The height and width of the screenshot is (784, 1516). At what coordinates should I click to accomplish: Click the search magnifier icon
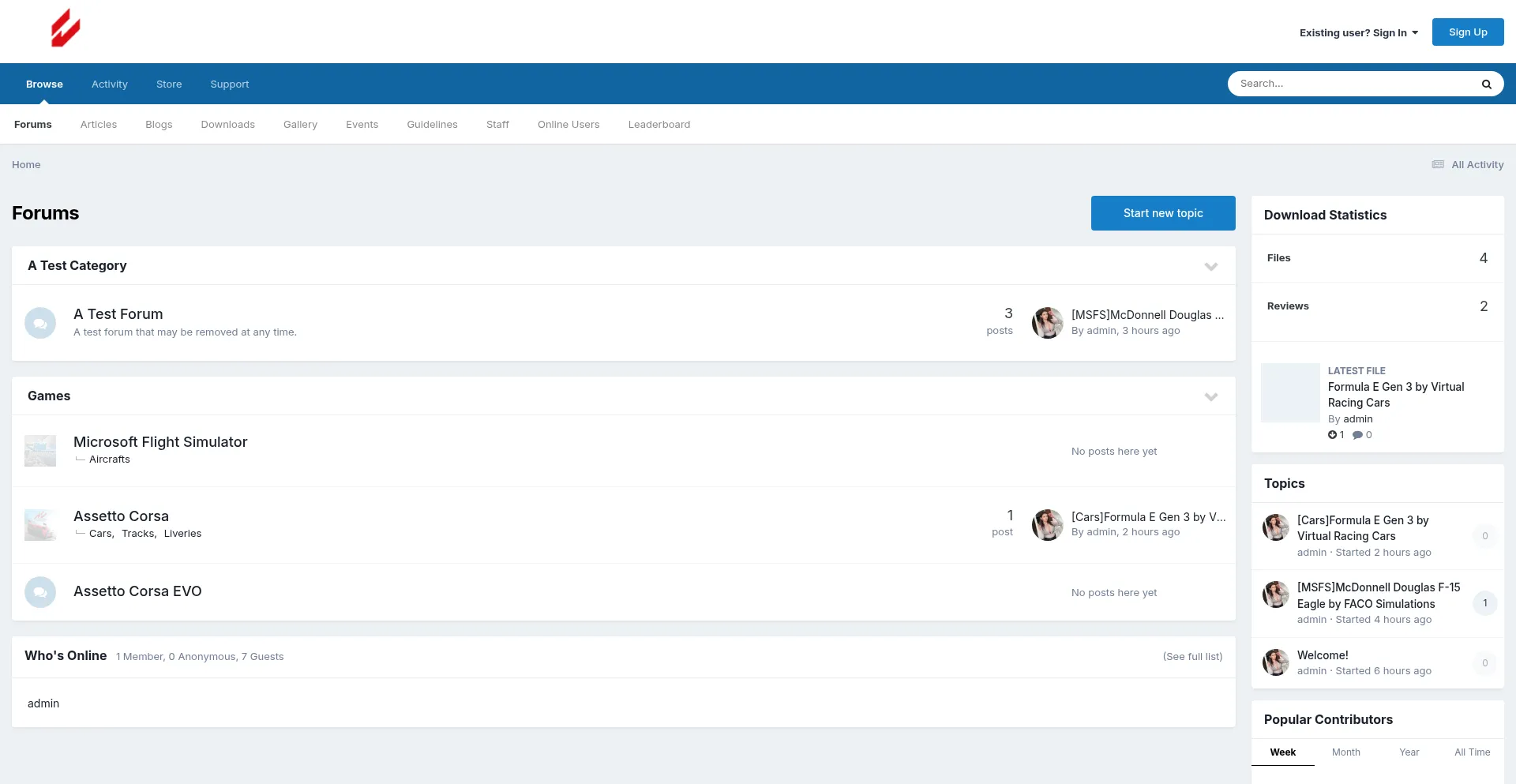1487,84
